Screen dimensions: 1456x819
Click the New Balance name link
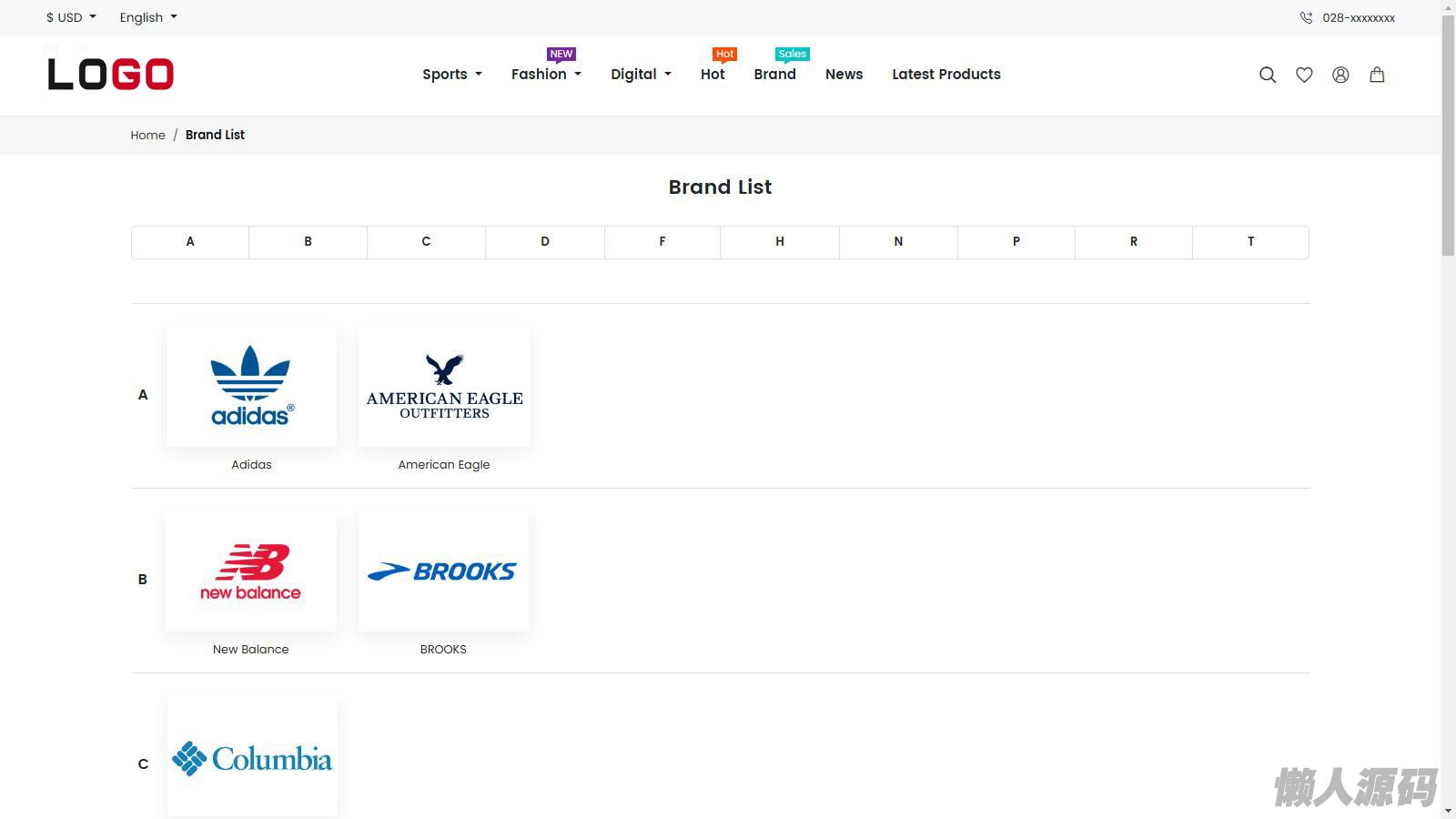[x=251, y=649]
